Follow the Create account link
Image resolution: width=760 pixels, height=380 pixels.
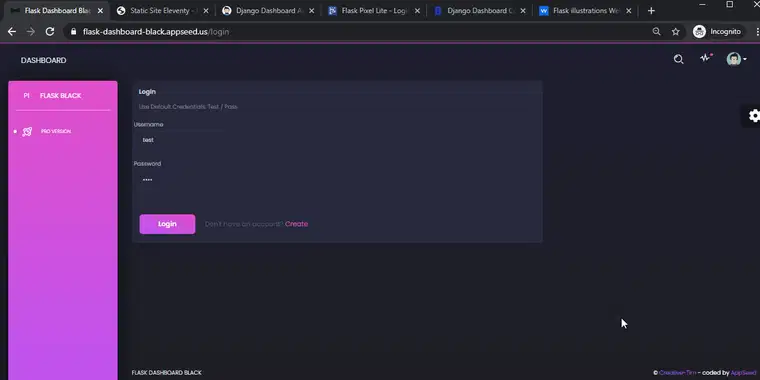pyautogui.click(x=296, y=224)
